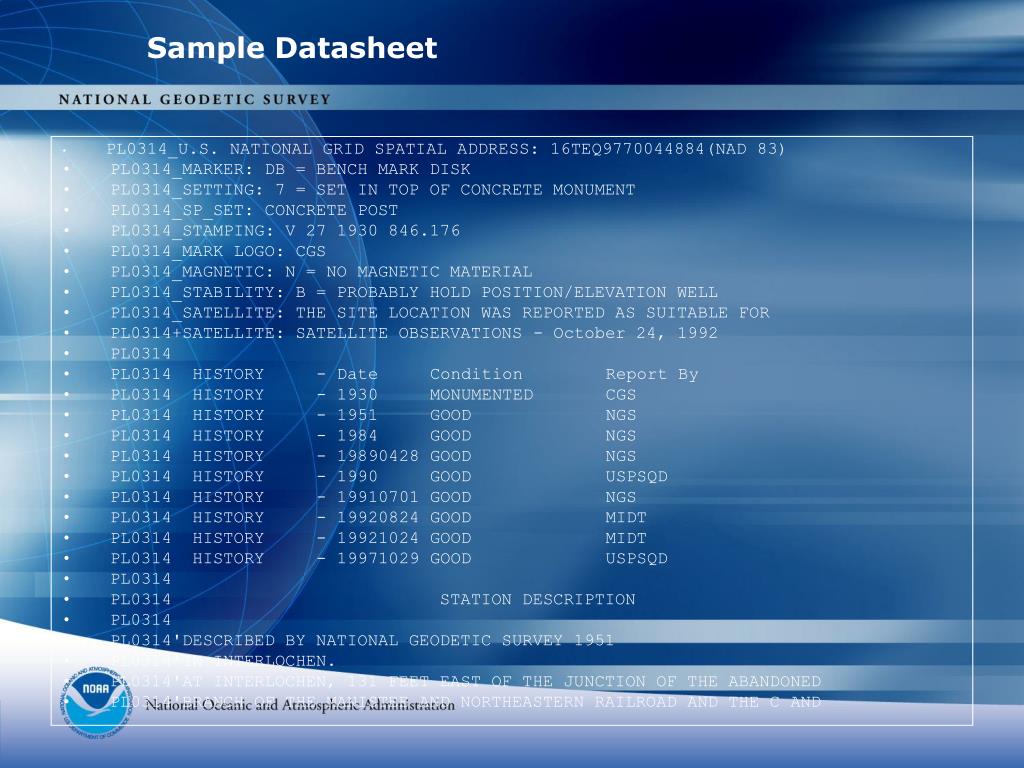Screen dimensions: 1024x768
Task: Click the National Geodetic Survey header text
Action: pyautogui.click(x=195, y=100)
